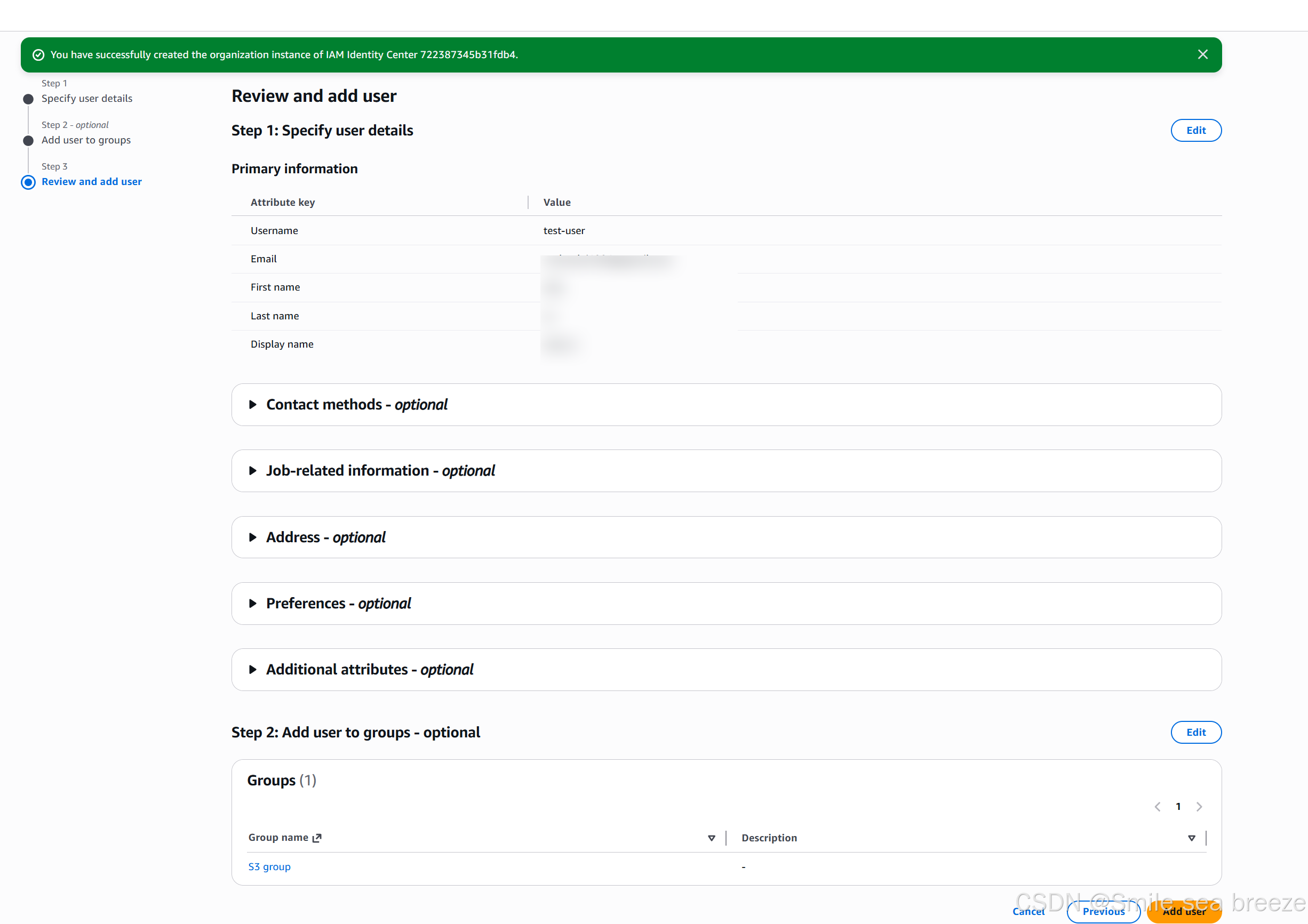Expand the Job-related information section
Viewport: 1308px width, 924px height.
pyautogui.click(x=253, y=471)
